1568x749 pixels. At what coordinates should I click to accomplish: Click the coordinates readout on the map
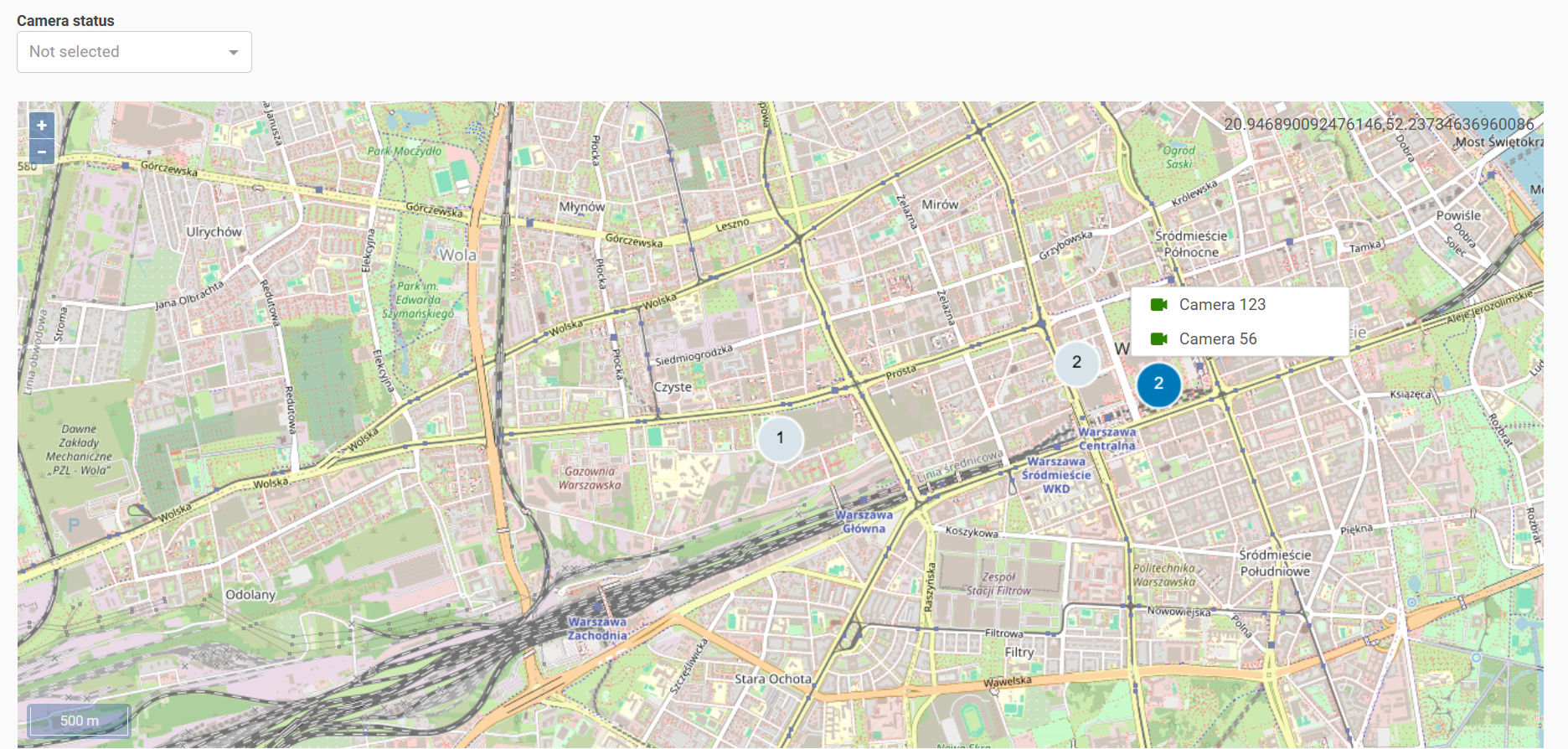point(1379,124)
